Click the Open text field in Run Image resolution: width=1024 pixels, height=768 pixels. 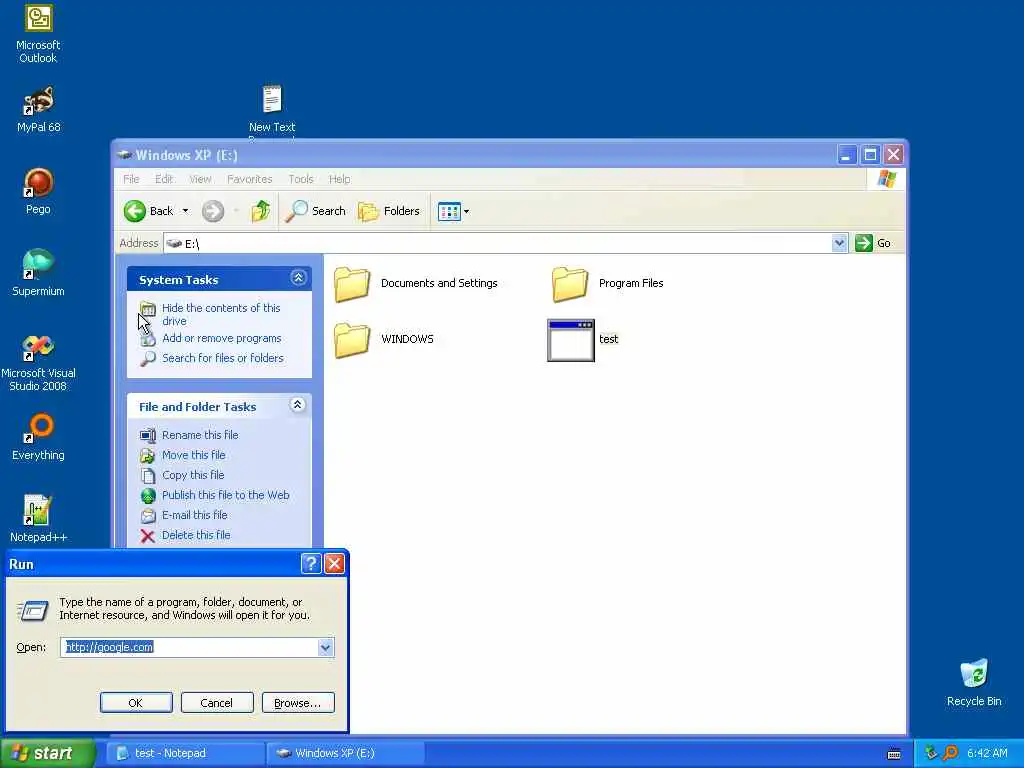[x=189, y=647]
